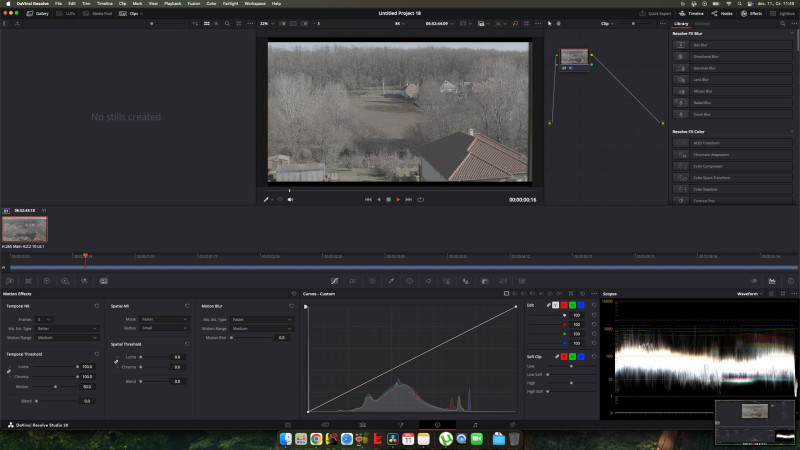Image resolution: width=800 pixels, height=450 pixels.
Task: Switch to effects Settings tab
Action: tap(703, 23)
